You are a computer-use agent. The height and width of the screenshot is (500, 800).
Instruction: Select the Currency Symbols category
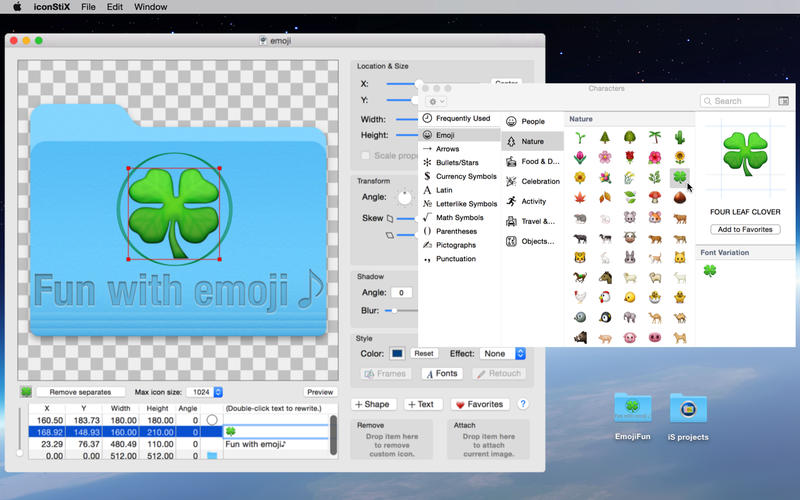[x=465, y=176]
